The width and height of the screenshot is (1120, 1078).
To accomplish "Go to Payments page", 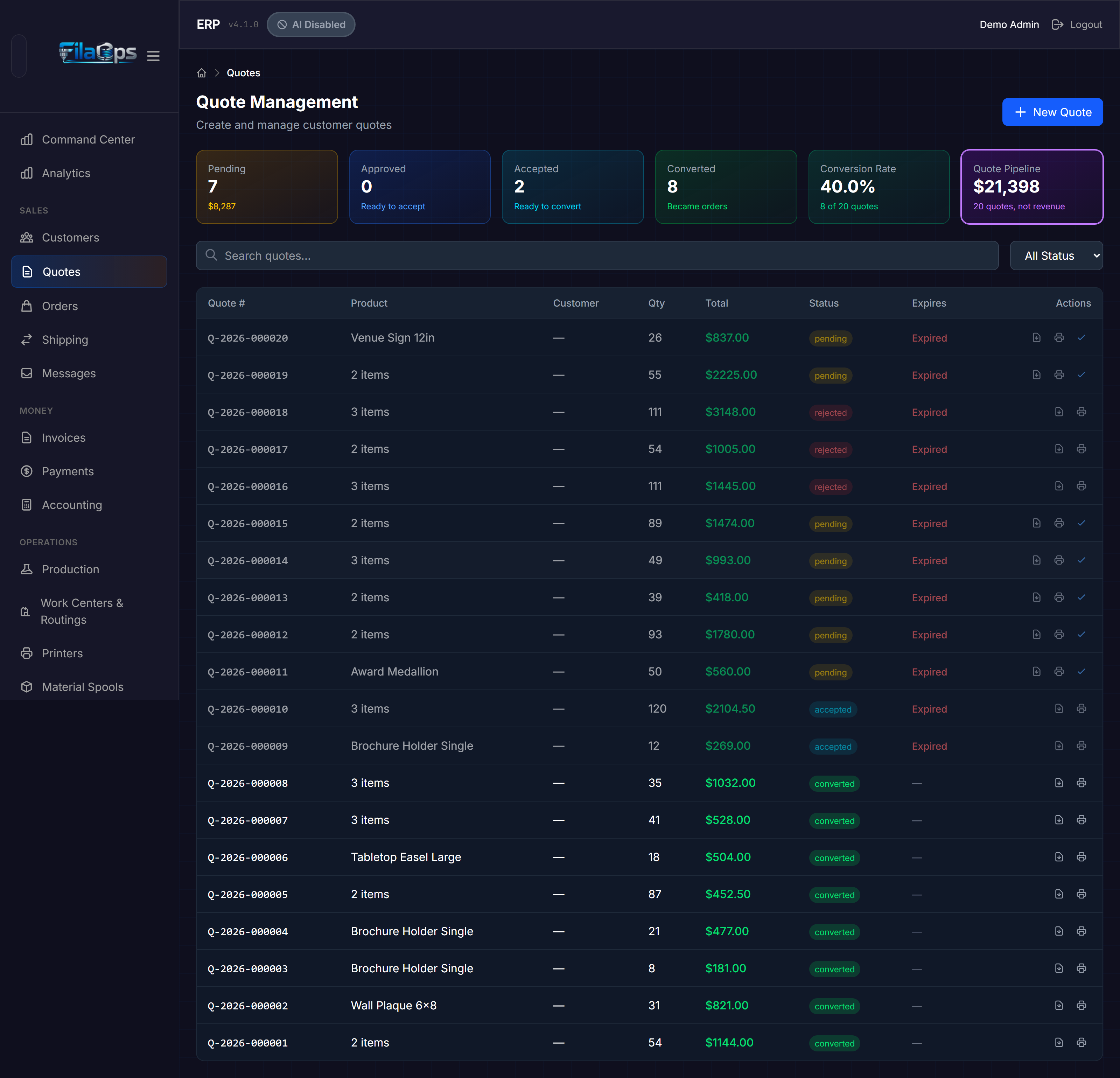I will [89, 471].
